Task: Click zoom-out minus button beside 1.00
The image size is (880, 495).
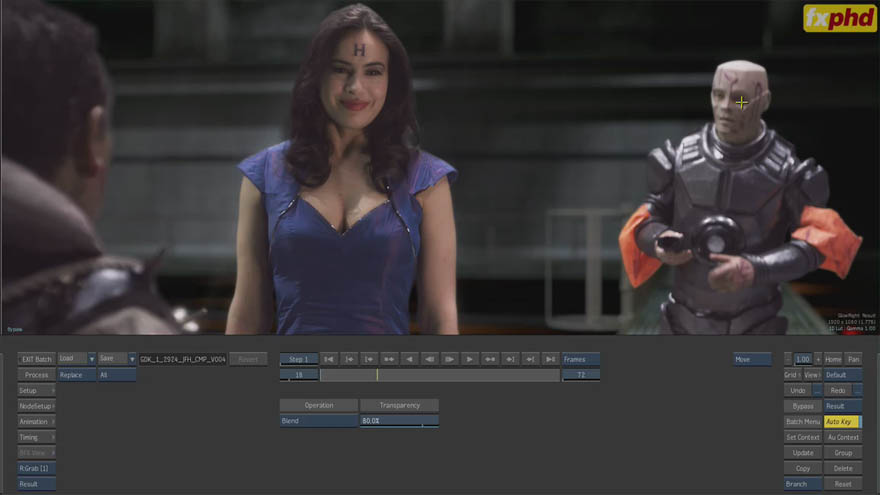Action: click(788, 359)
